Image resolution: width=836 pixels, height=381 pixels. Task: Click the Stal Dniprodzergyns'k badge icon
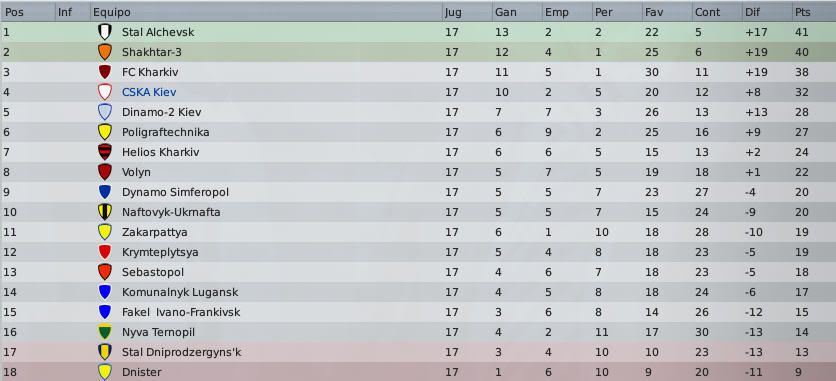104,352
